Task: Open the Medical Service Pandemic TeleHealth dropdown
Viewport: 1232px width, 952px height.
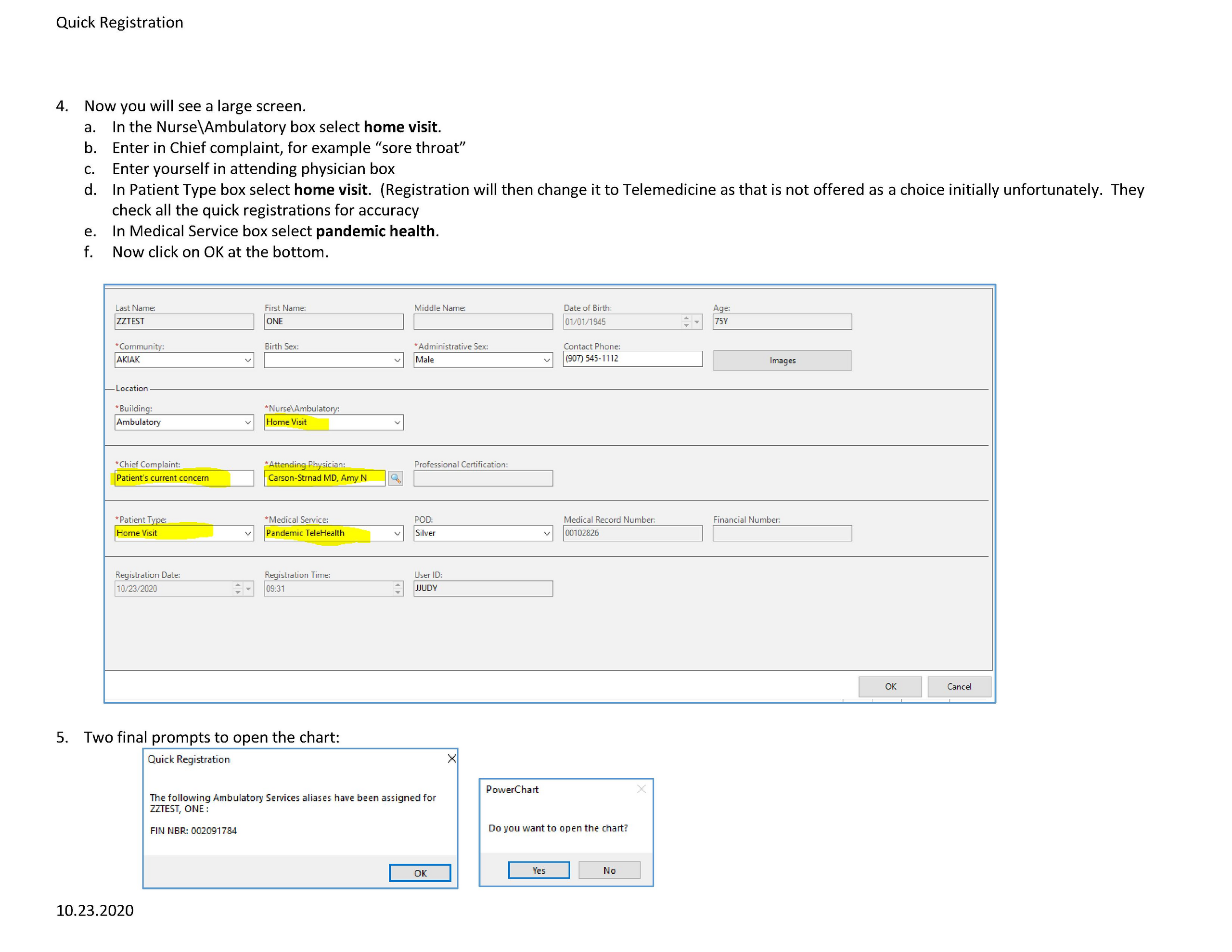Action: 397,533
